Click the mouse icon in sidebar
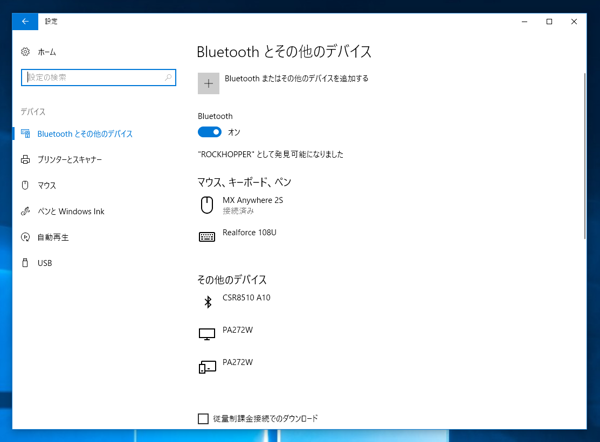Screen dimensions: 600x442 [x=25, y=185]
